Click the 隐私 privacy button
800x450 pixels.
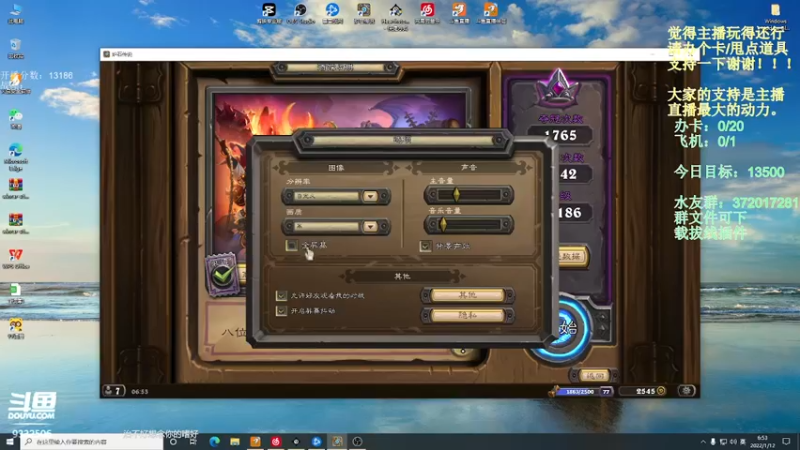tap(468, 315)
